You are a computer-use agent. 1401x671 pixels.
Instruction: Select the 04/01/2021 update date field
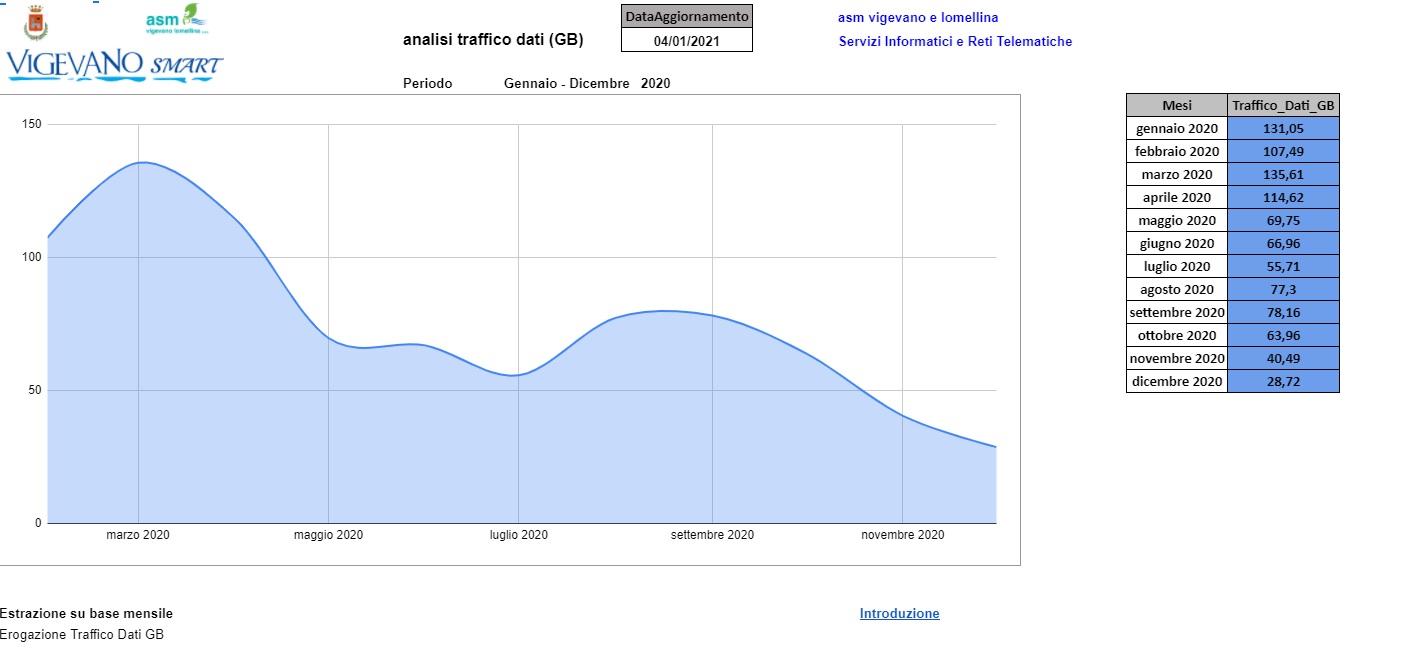coord(686,41)
